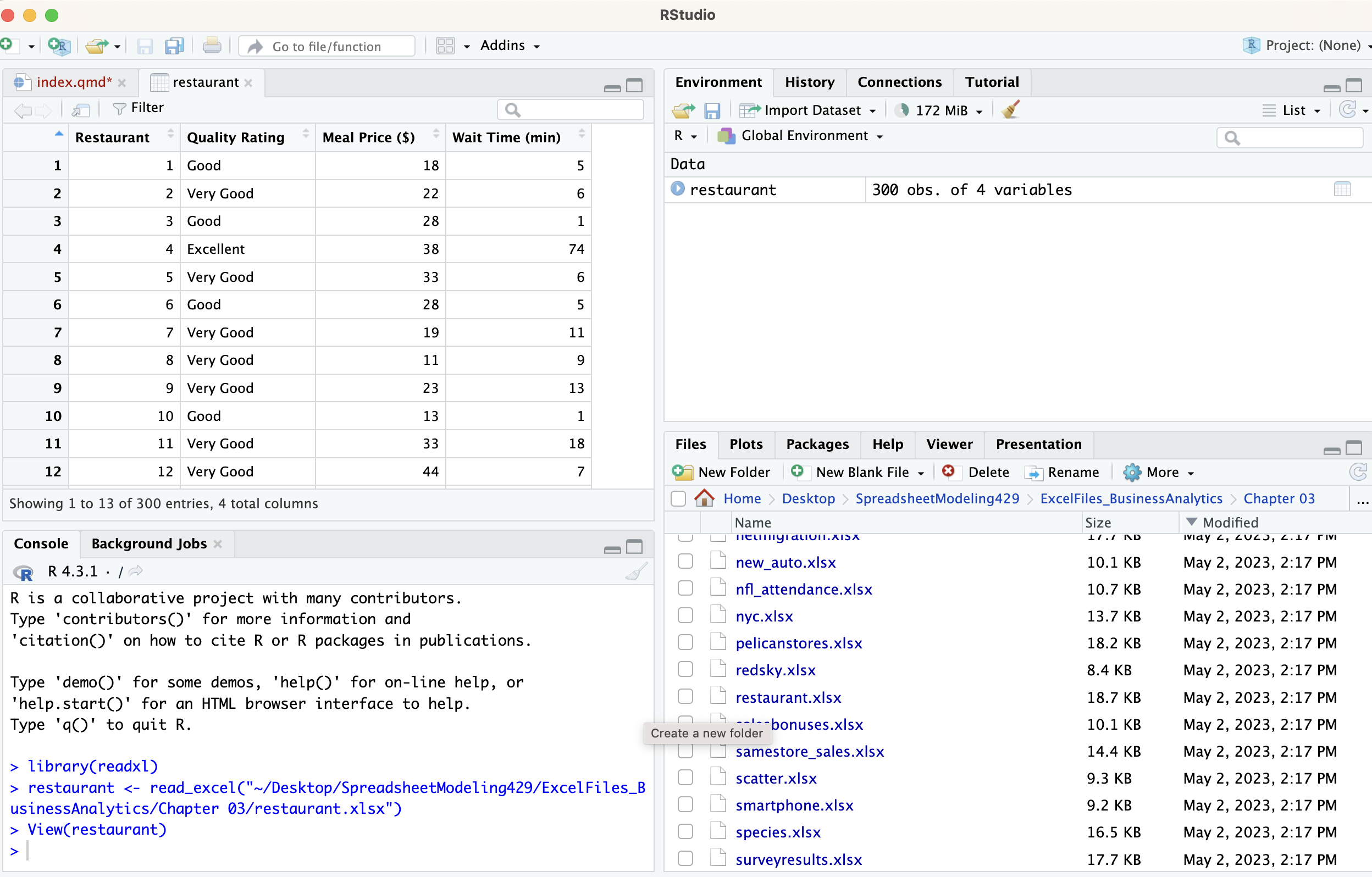1372x877 pixels.
Task: Refresh the Files pane listing
Action: pos(1358,472)
